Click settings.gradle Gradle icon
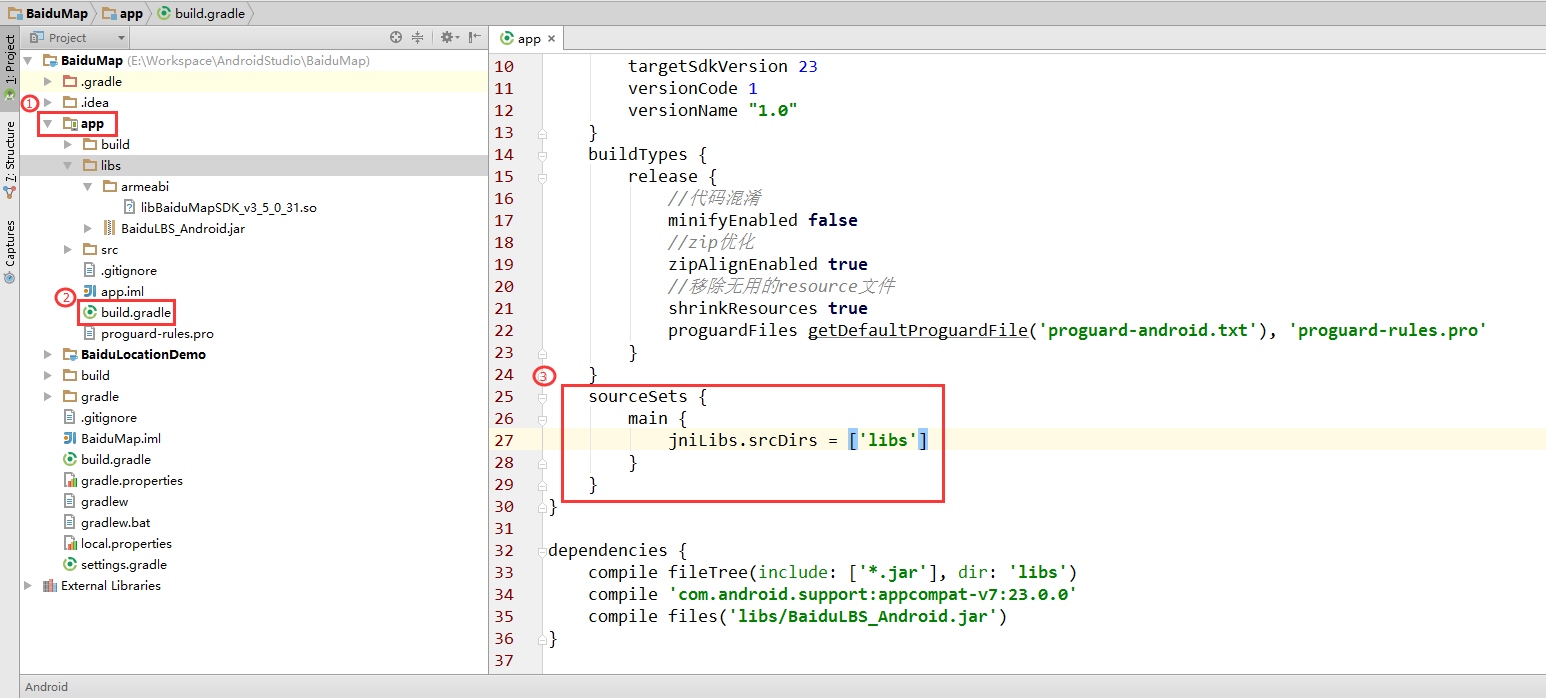The height and width of the screenshot is (698, 1546). [70, 565]
